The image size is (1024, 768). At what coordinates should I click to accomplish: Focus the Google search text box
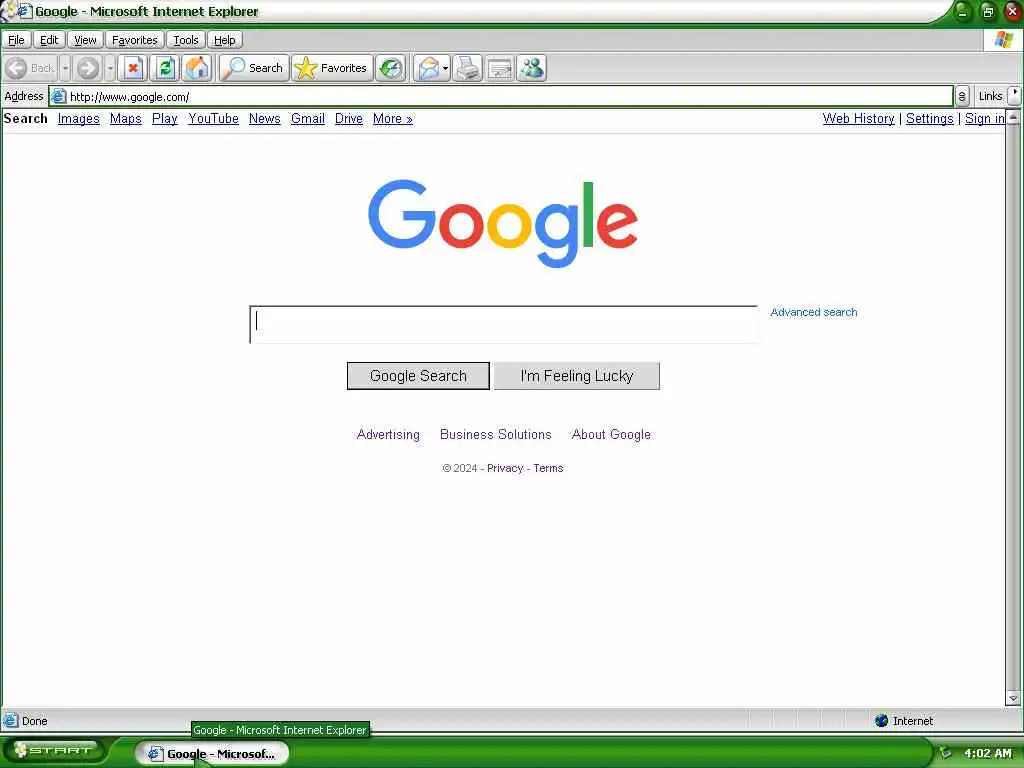[x=504, y=325]
